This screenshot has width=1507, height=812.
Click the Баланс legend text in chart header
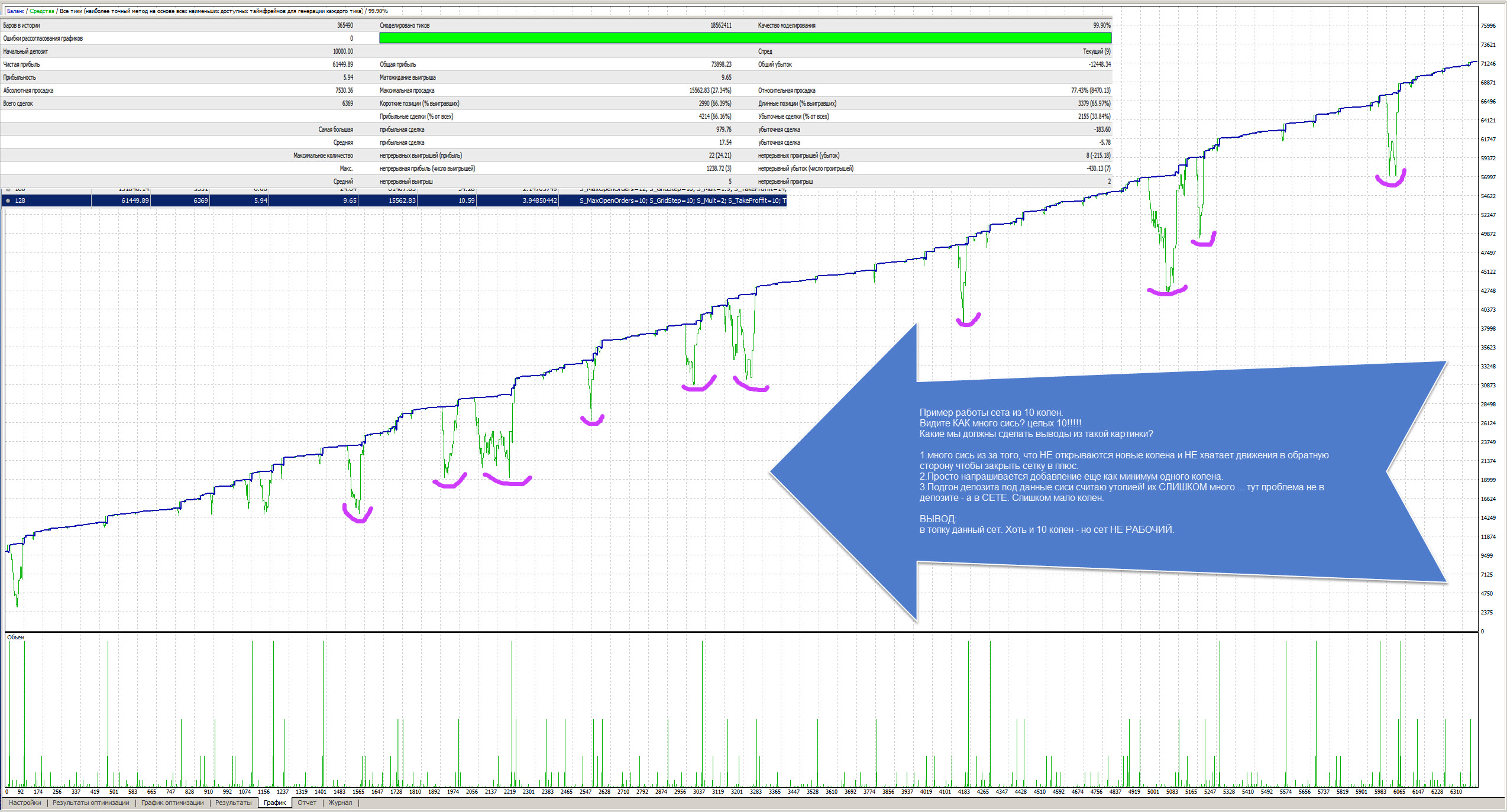[15, 11]
